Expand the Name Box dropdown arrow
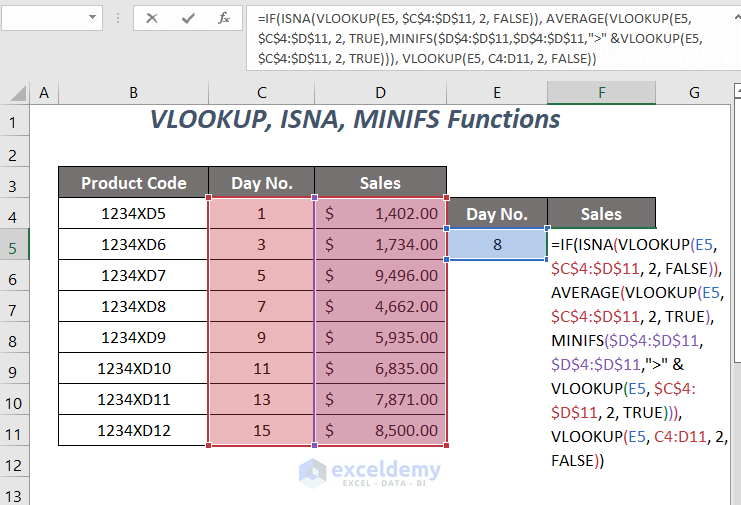 pyautogui.click(x=92, y=18)
